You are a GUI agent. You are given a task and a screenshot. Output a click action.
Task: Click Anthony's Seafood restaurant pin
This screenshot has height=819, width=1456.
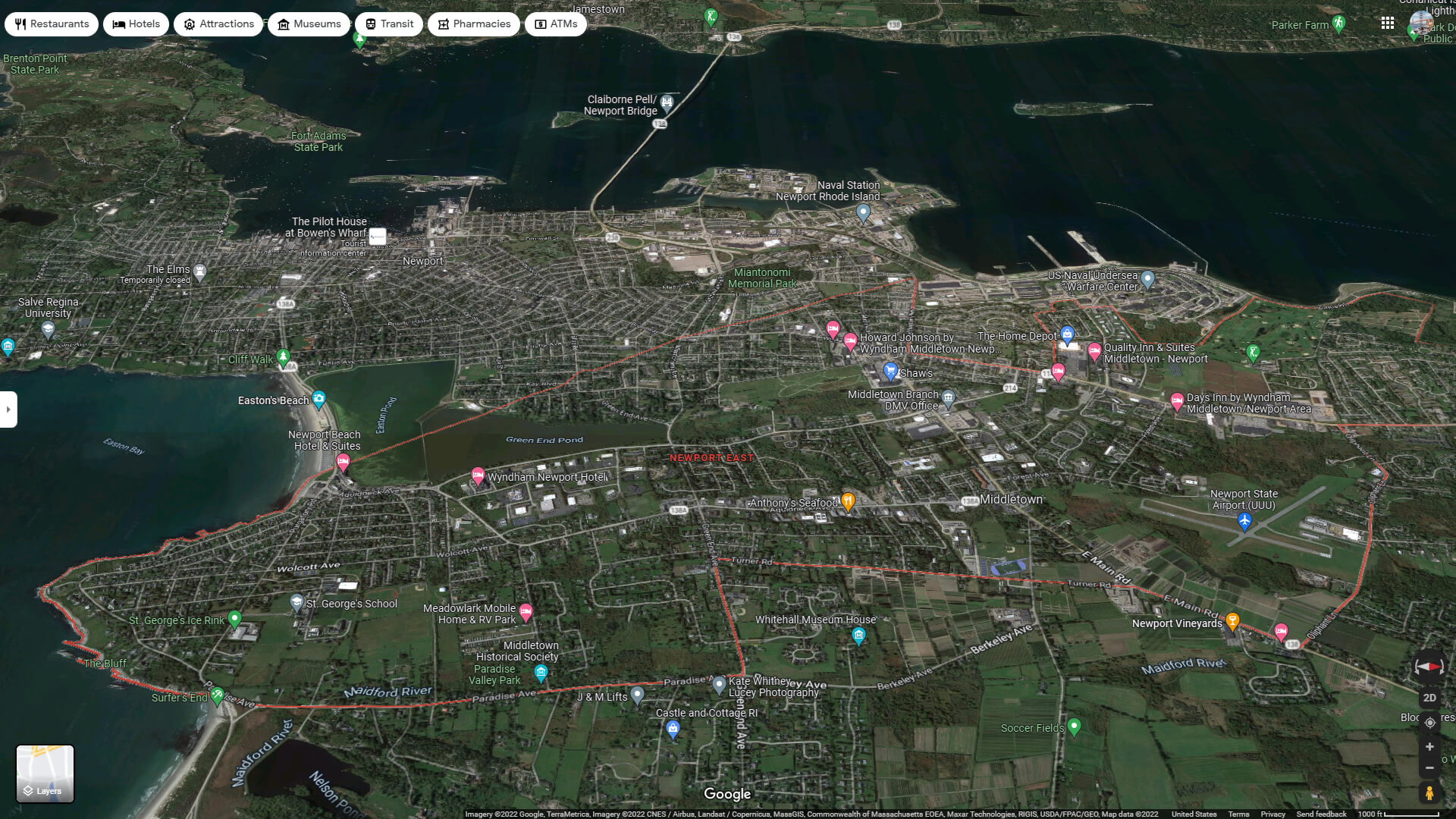point(848,500)
